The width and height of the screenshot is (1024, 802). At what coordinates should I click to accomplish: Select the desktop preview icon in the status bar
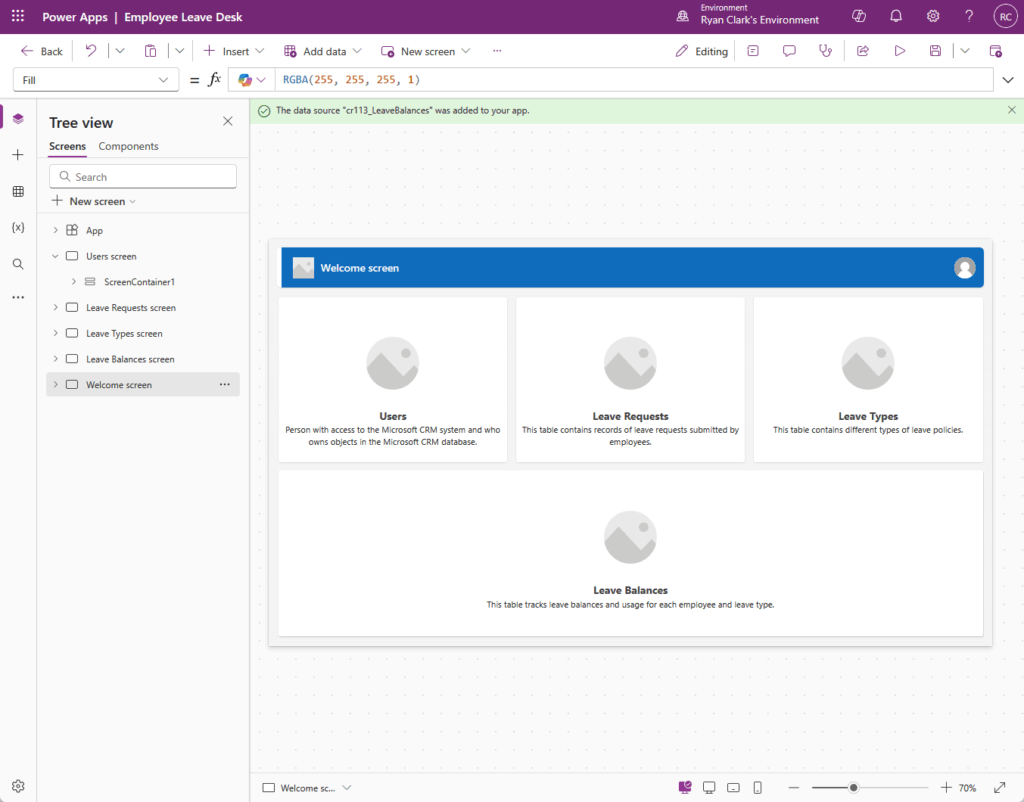[709, 788]
